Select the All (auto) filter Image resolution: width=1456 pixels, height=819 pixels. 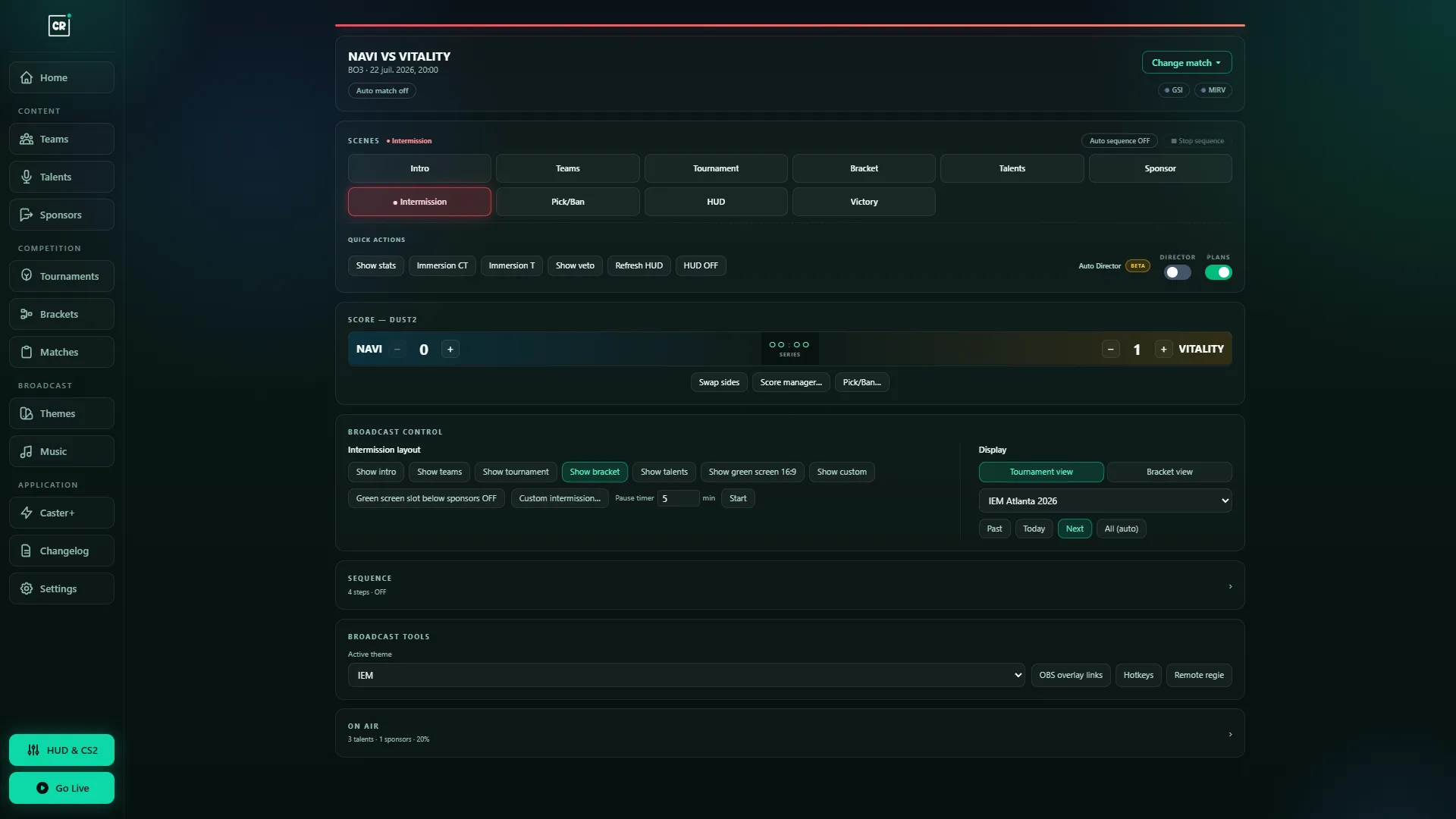click(x=1121, y=529)
